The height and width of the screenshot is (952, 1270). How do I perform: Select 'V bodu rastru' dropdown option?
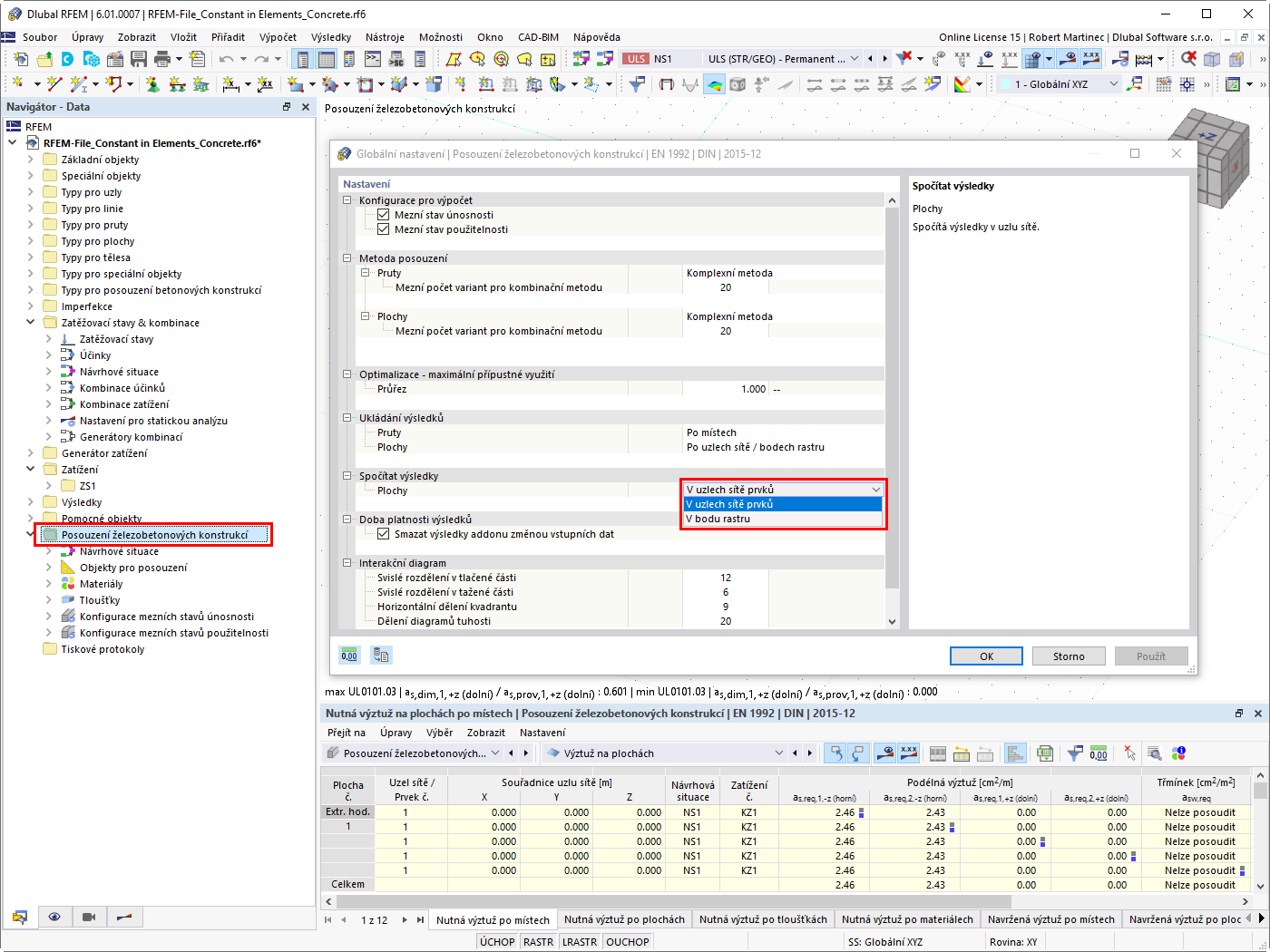[x=782, y=519]
